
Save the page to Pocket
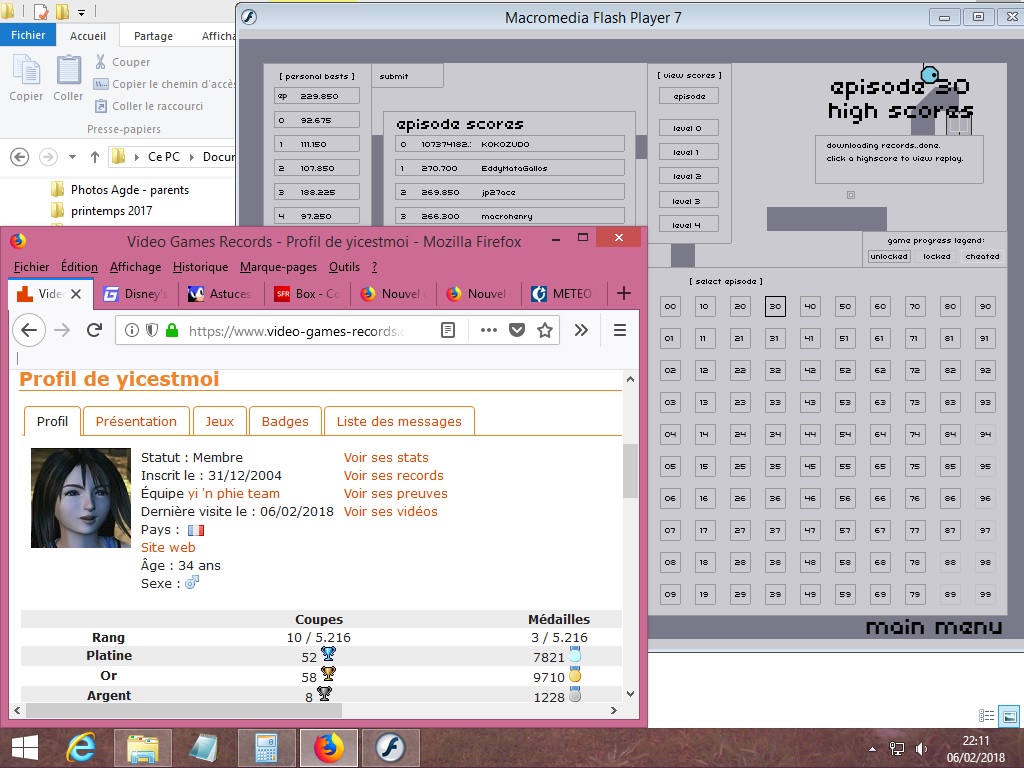(x=517, y=330)
